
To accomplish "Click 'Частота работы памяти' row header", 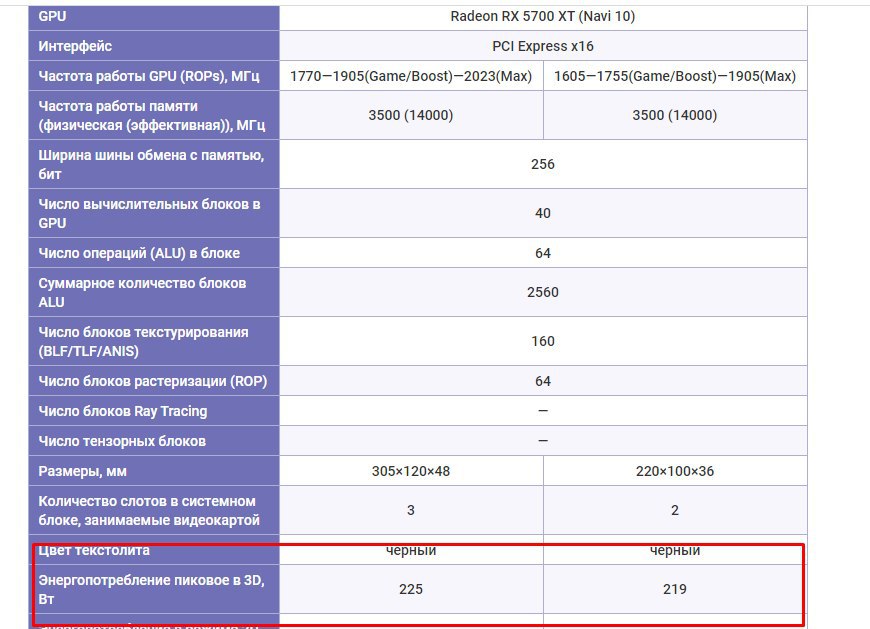I will pyautogui.click(x=154, y=115).
